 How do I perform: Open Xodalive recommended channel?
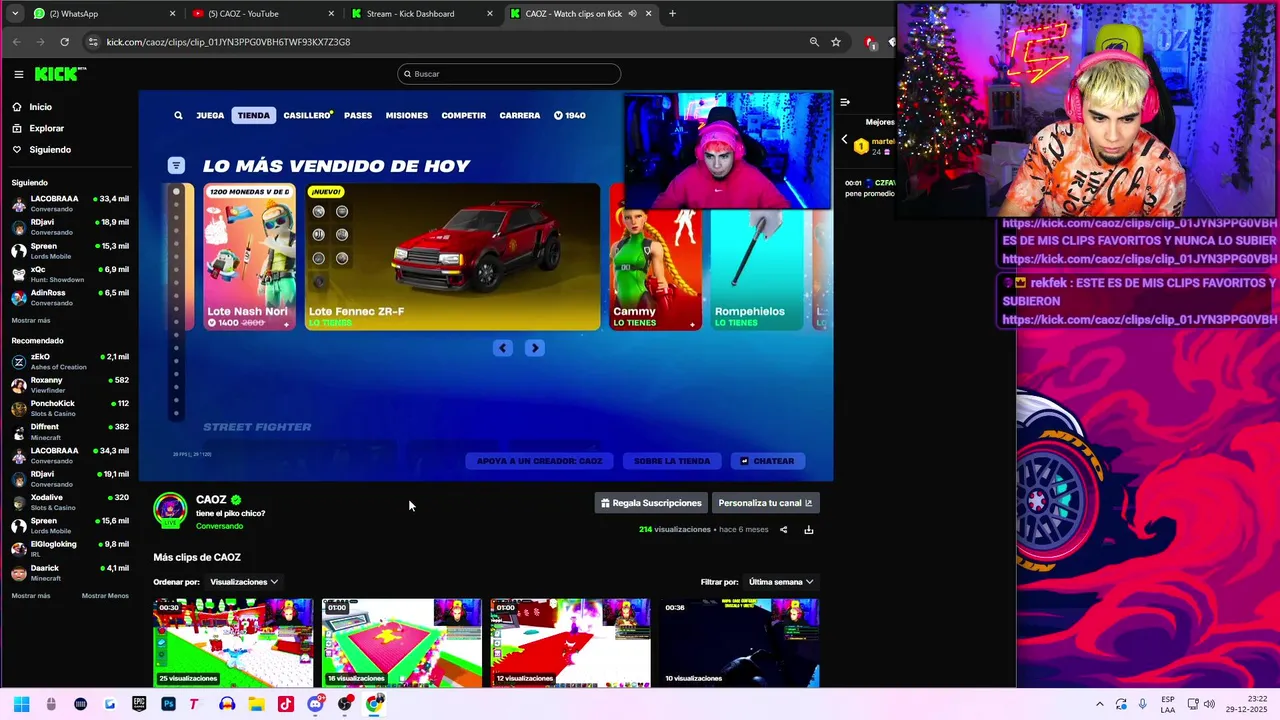[x=70, y=502]
